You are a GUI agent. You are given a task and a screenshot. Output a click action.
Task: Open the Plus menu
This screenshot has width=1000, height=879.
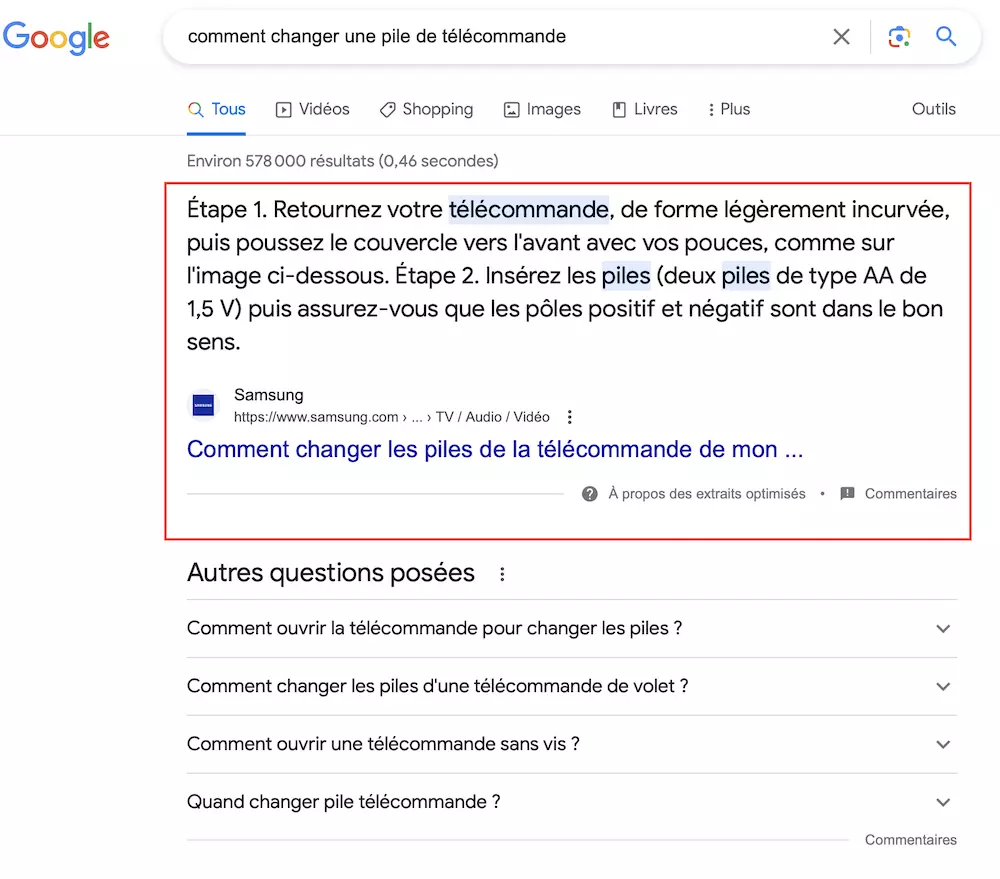pos(728,109)
